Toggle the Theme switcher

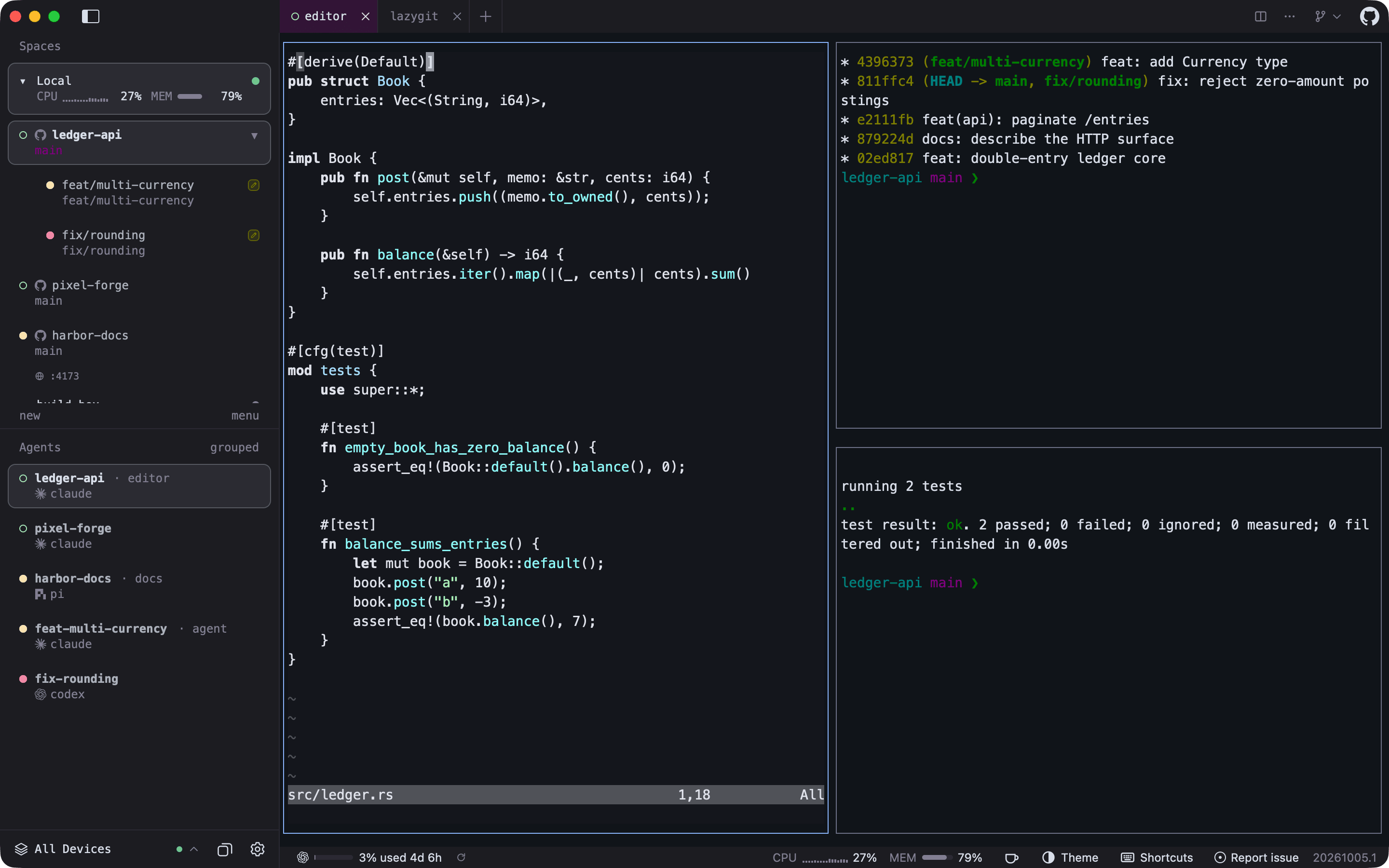point(1070,857)
